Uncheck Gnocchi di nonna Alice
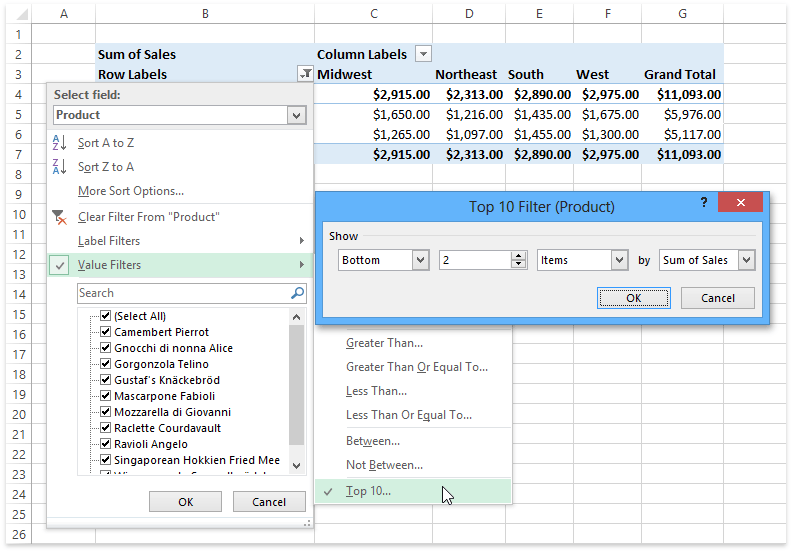The width and height of the screenshot is (792, 552). [106, 348]
